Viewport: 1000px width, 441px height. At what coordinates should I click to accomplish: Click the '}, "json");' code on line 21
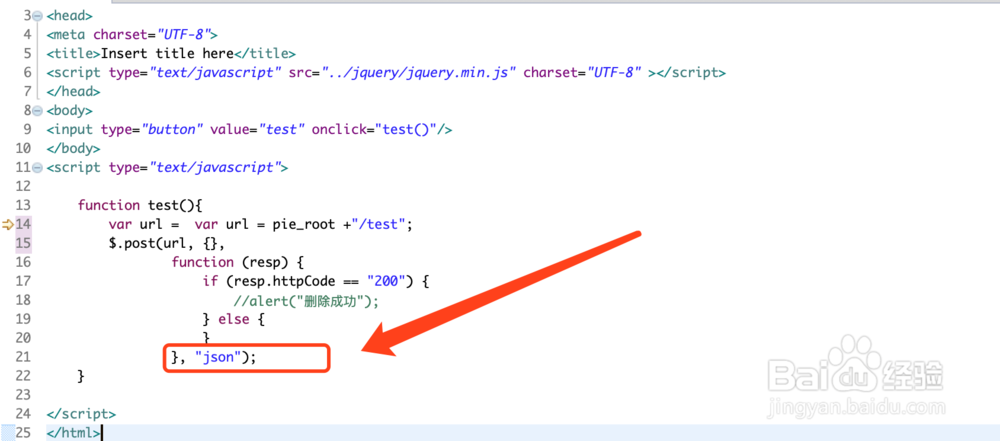click(214, 357)
